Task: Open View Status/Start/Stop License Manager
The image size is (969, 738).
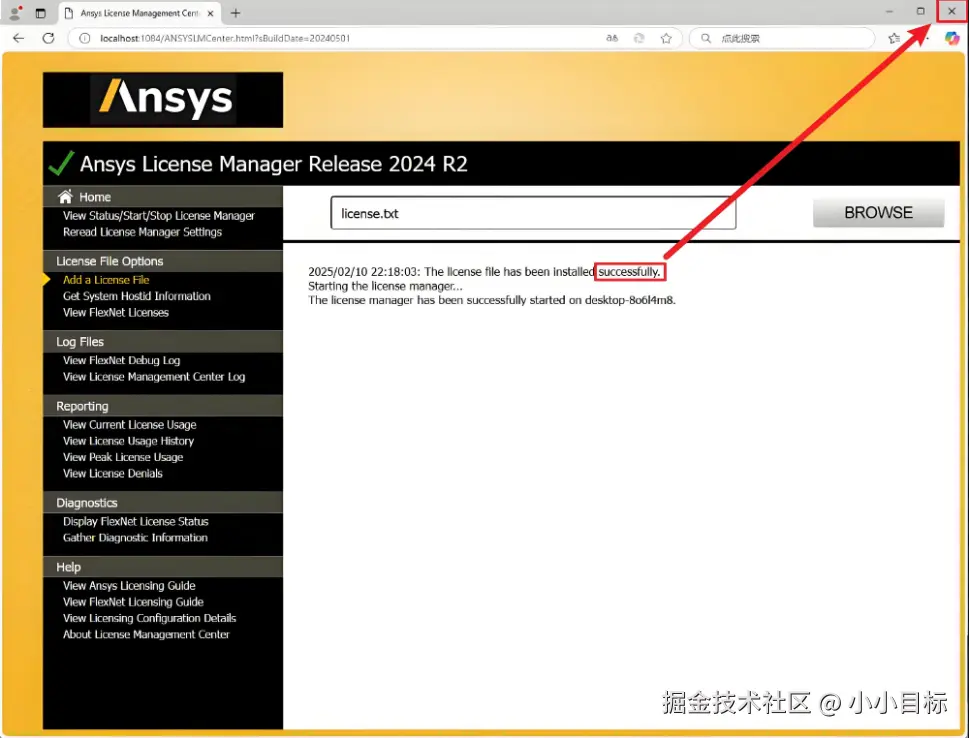Action: click(159, 216)
